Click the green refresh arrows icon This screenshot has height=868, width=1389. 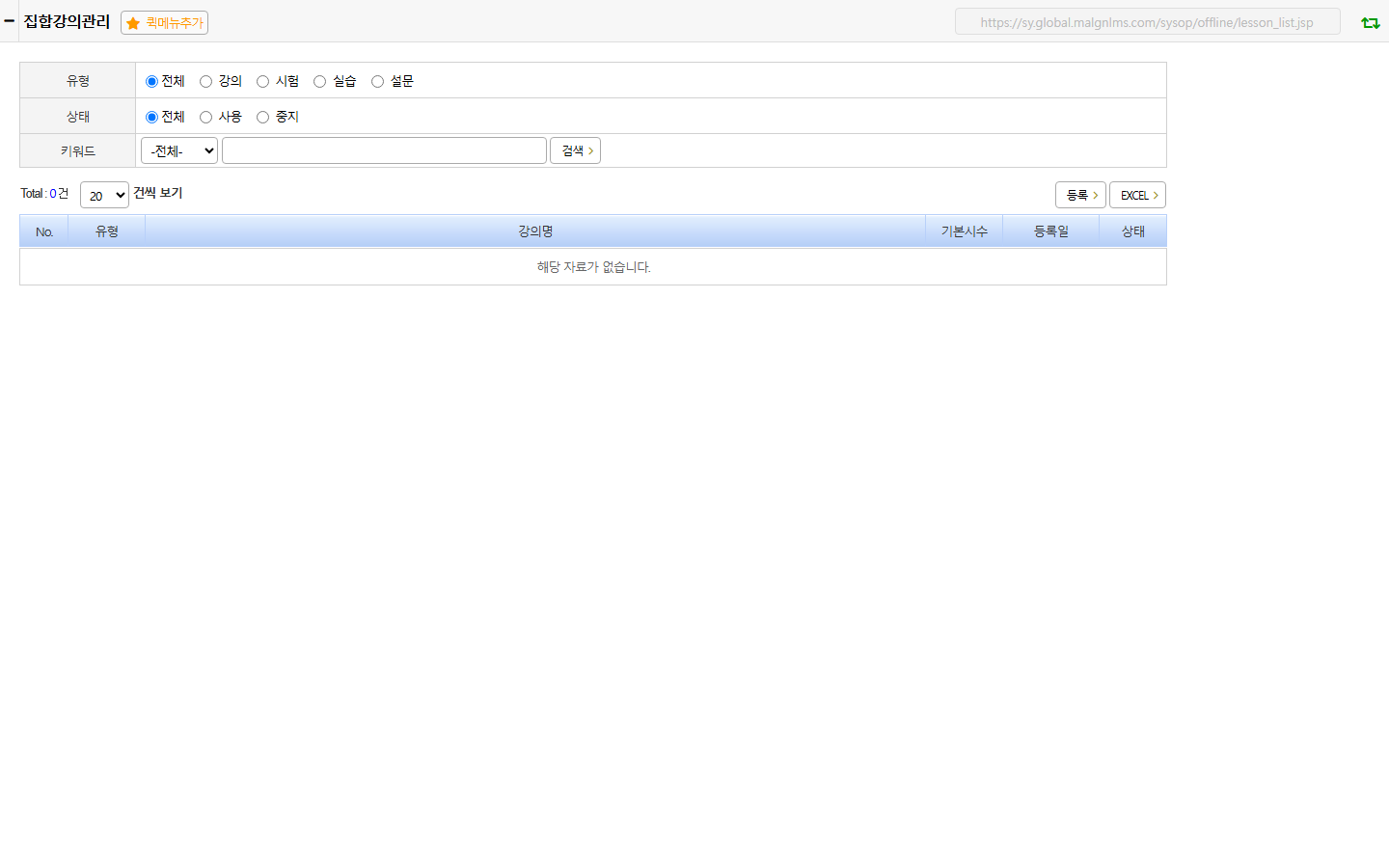pos(1370,22)
